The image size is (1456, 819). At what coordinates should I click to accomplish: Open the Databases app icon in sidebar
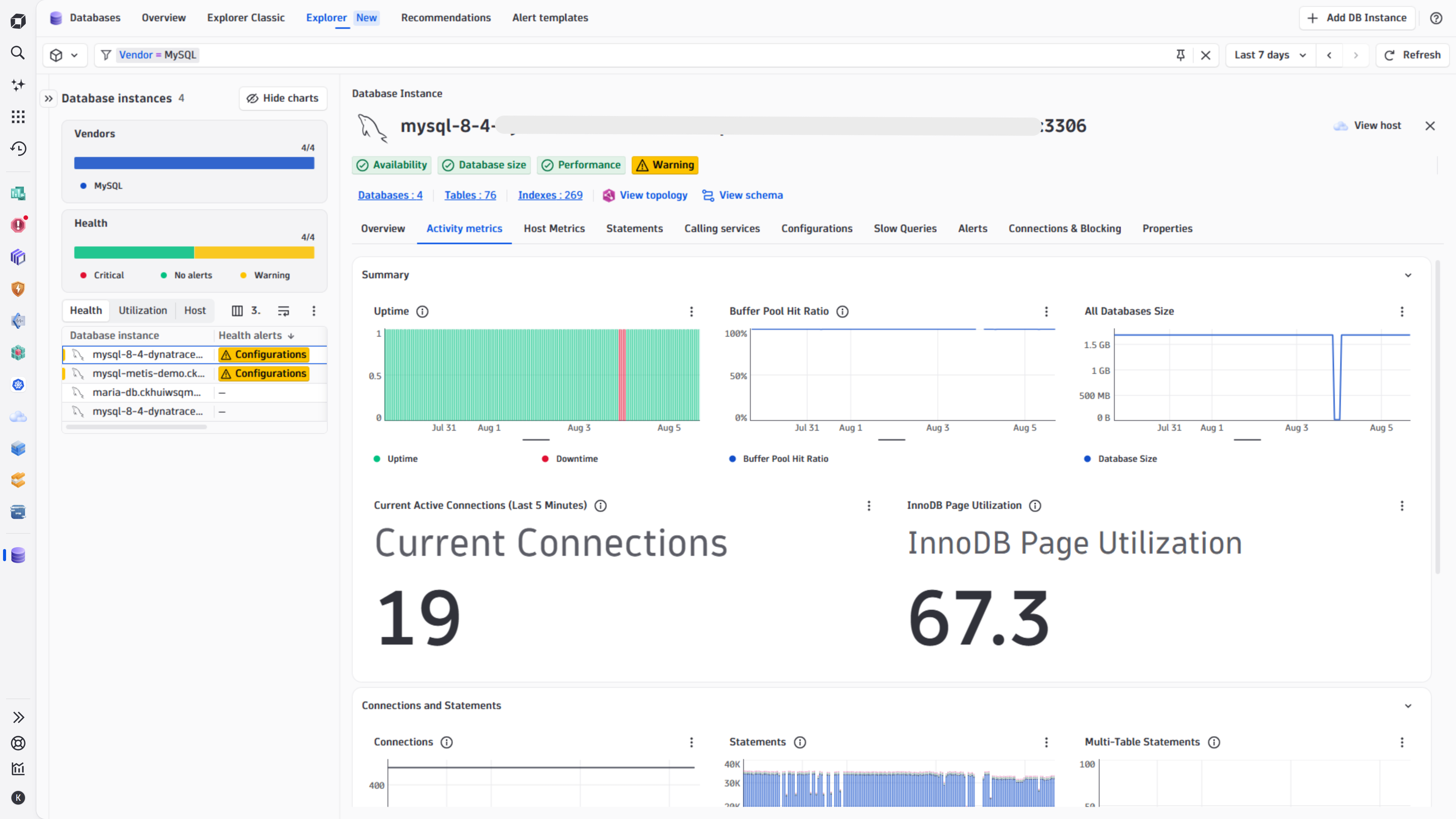tap(18, 555)
